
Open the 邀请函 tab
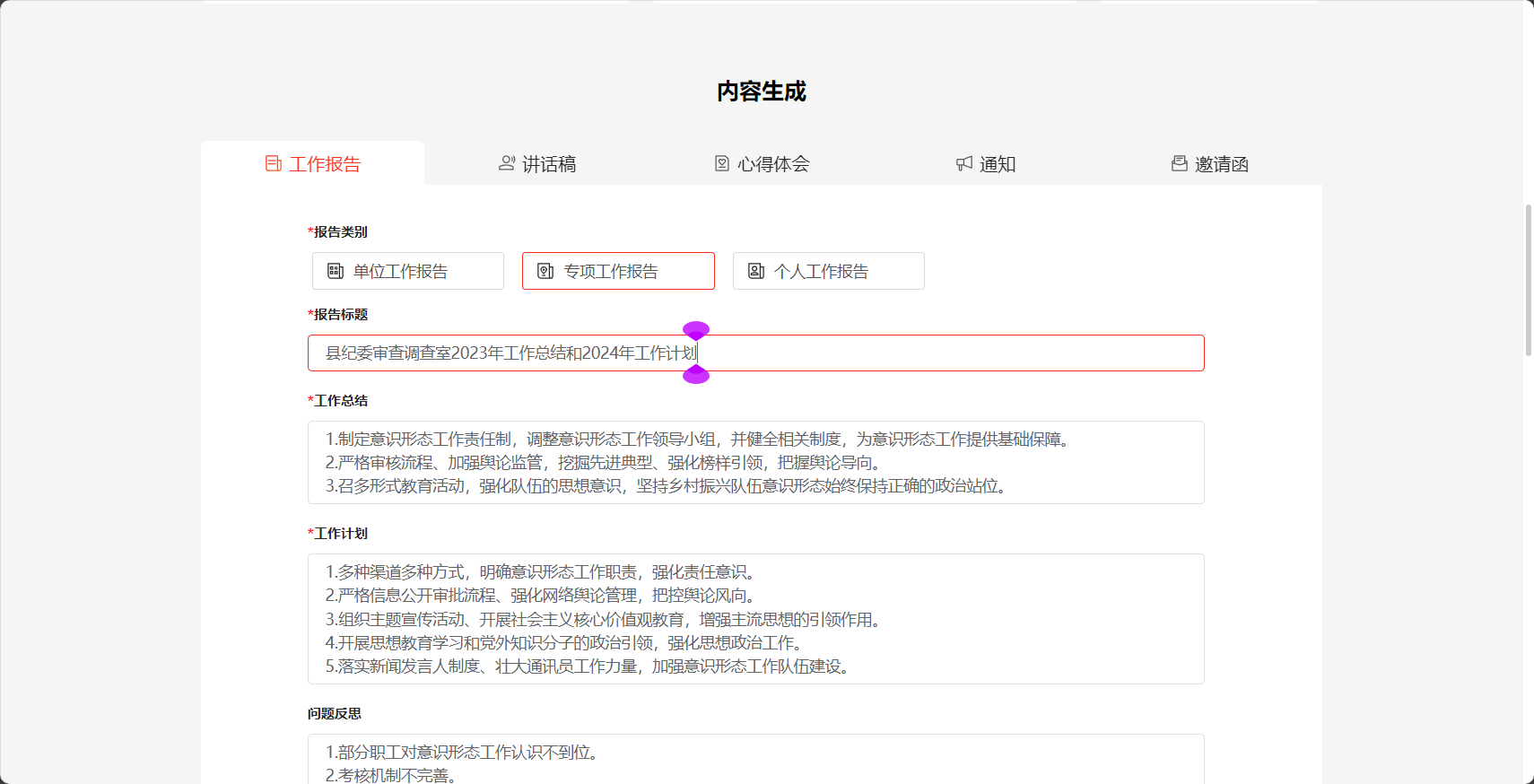tap(1209, 163)
